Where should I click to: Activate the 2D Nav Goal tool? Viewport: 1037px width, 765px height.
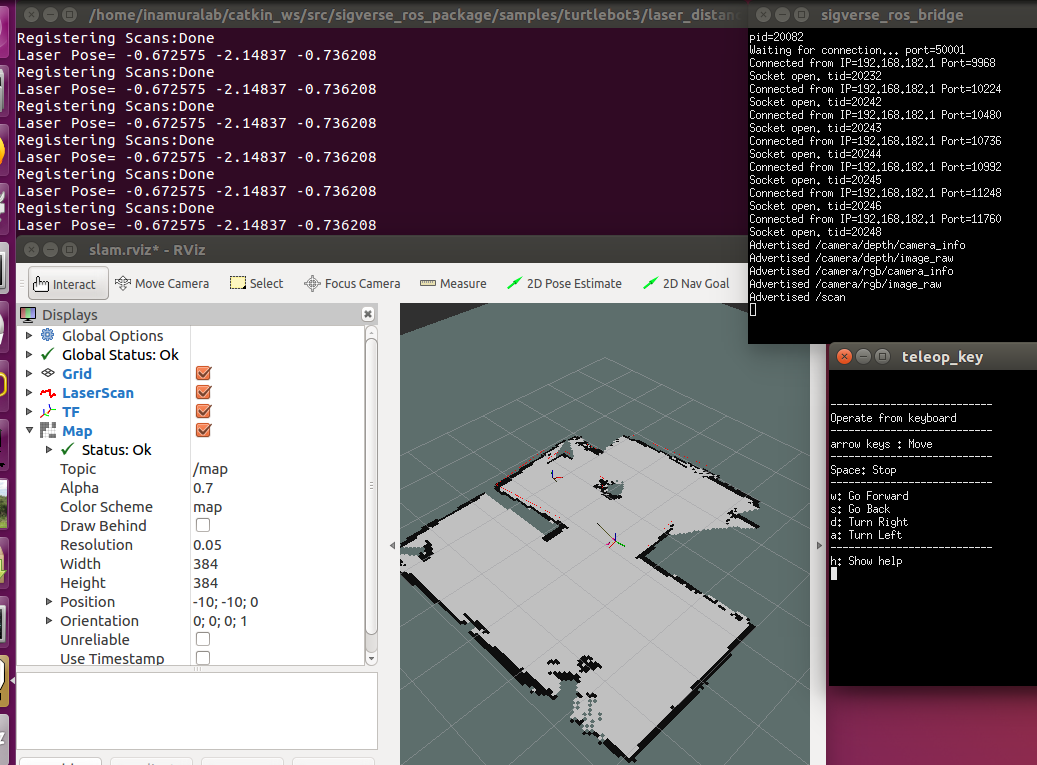tap(686, 284)
